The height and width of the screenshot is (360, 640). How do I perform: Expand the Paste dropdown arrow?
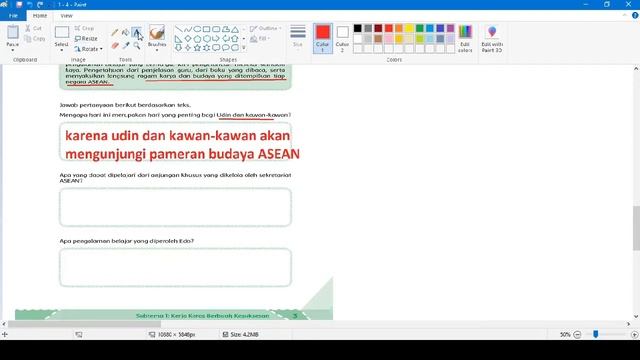click(13, 50)
